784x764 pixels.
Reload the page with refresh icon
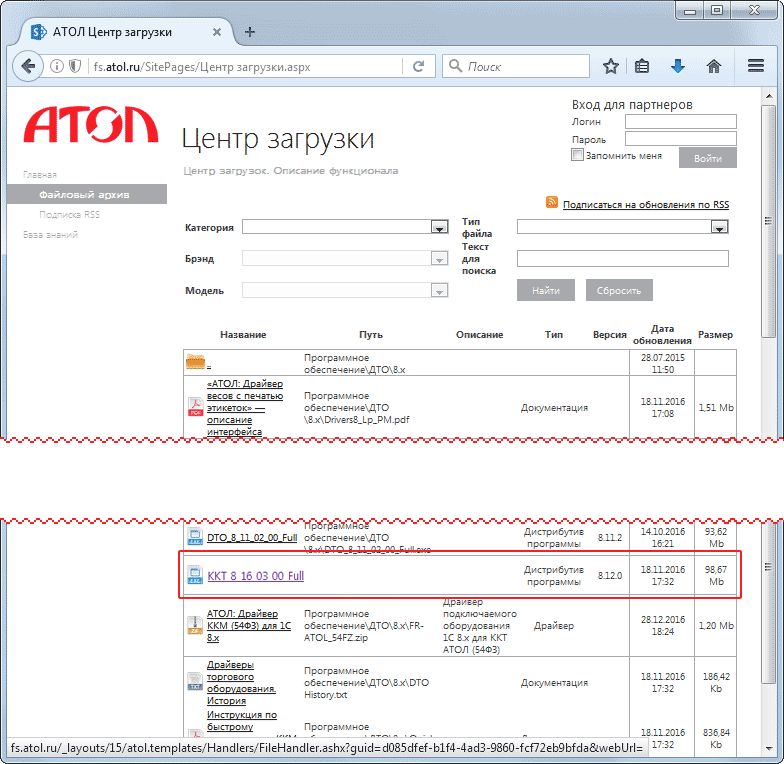tap(418, 66)
